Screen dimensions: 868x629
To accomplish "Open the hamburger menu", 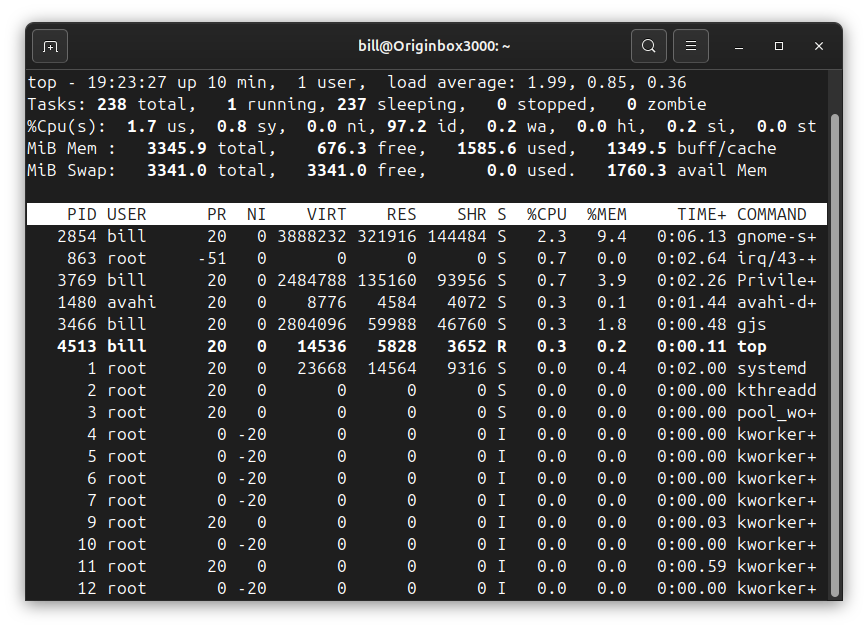I will point(690,46).
